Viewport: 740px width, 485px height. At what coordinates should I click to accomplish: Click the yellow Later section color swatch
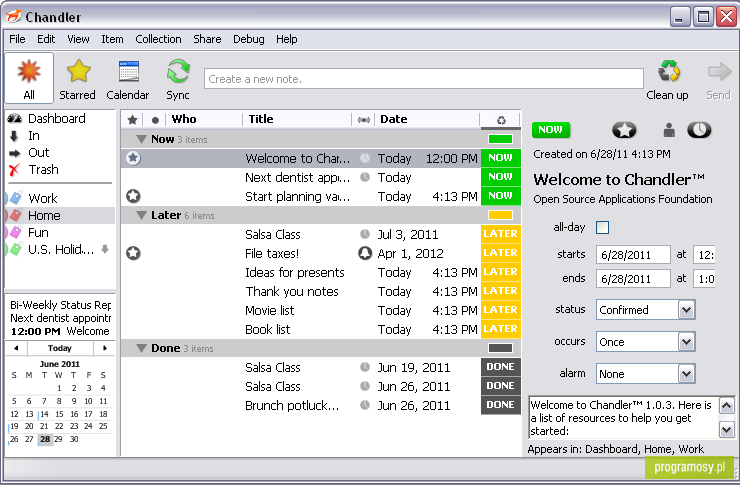coord(501,215)
